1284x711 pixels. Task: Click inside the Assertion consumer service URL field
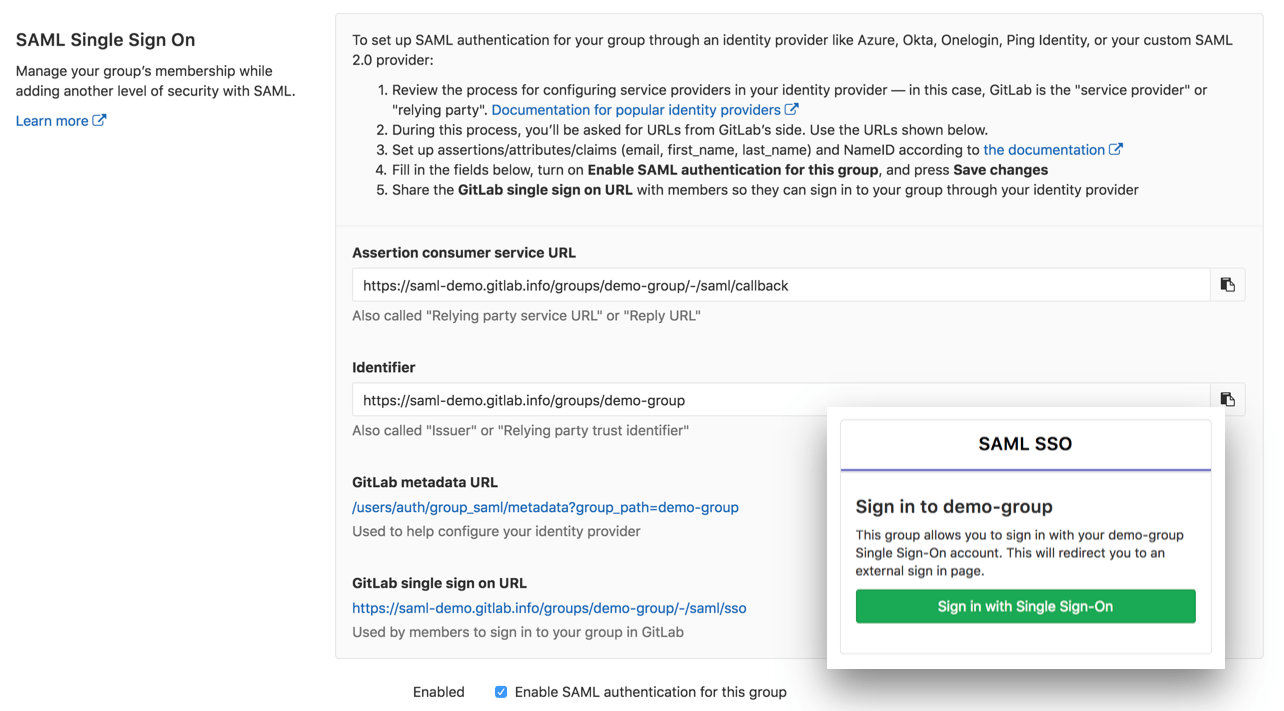click(x=700, y=284)
